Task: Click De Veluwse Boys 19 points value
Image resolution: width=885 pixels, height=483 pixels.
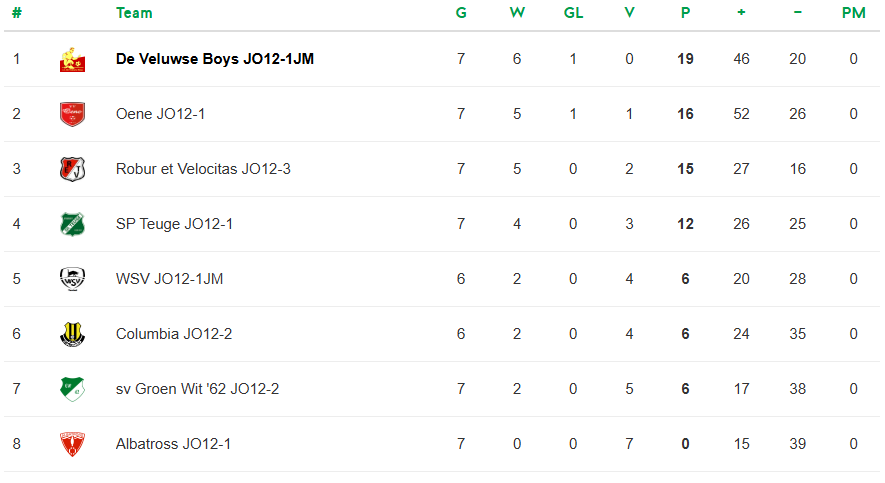Action: click(685, 59)
